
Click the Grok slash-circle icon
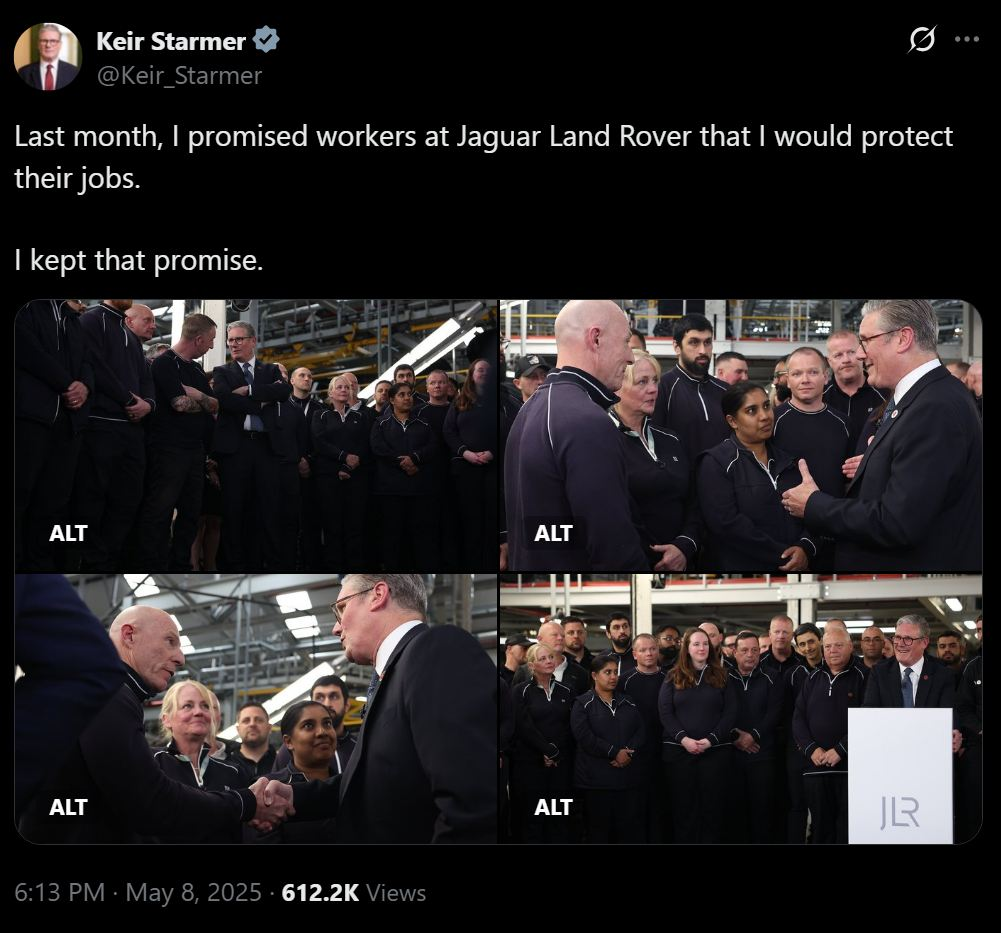922,40
